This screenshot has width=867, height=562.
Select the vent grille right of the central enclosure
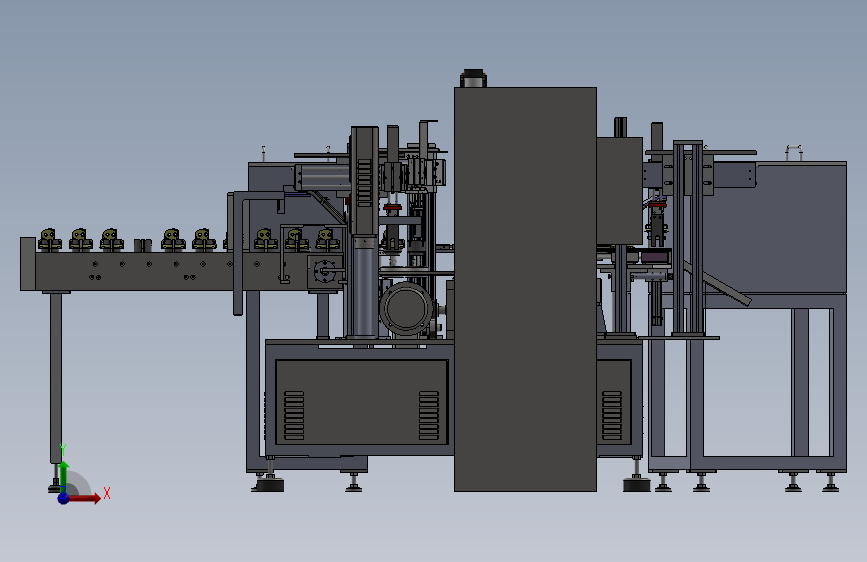pyautogui.click(x=612, y=415)
